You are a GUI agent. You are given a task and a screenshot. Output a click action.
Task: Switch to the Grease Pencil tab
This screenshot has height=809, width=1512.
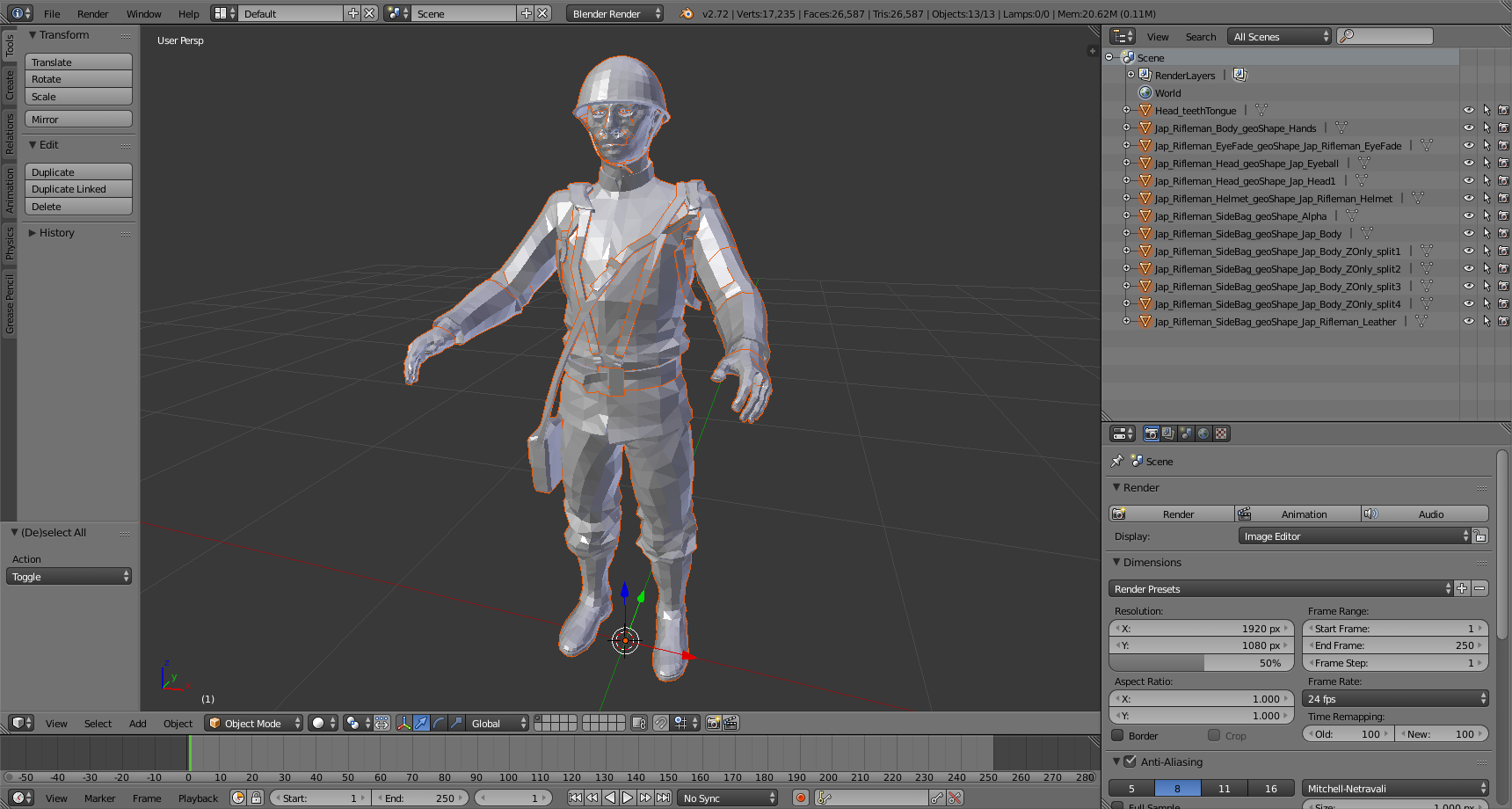[10, 304]
